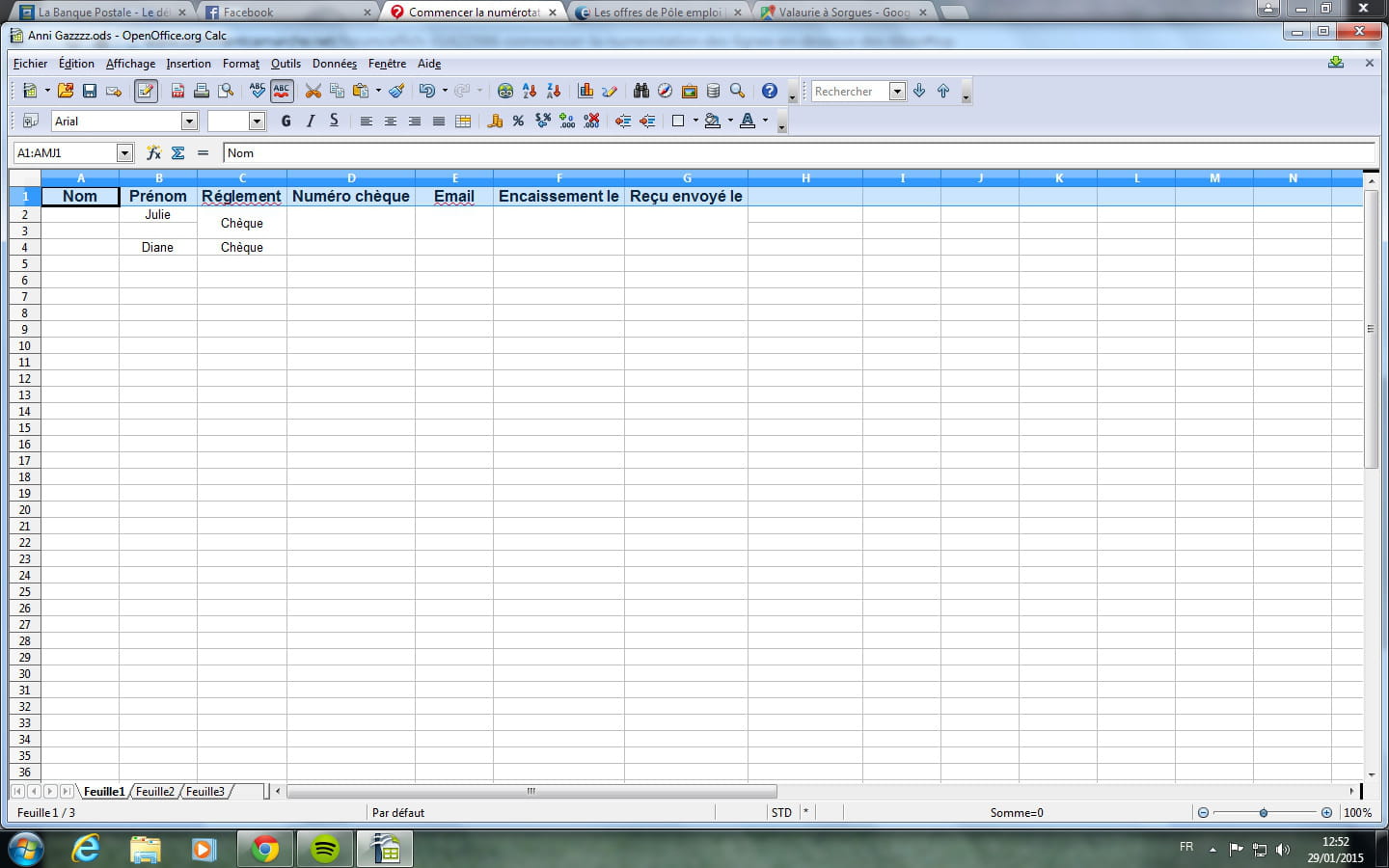Find previous with up arrow

click(x=943, y=91)
